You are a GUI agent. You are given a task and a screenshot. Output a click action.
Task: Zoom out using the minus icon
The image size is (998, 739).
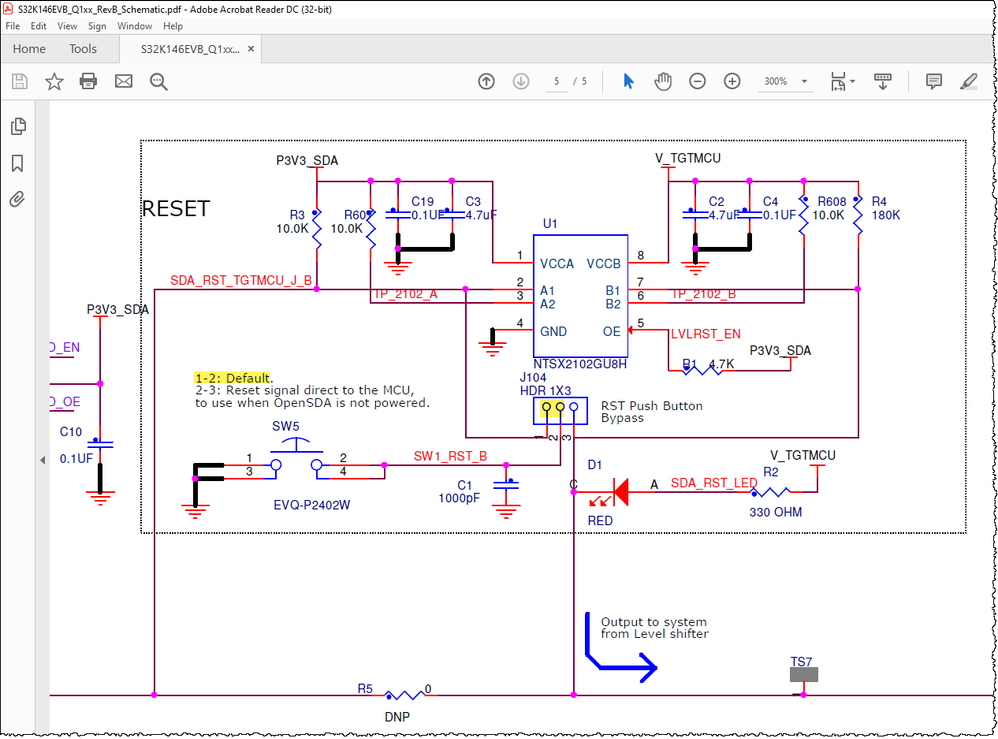697,81
